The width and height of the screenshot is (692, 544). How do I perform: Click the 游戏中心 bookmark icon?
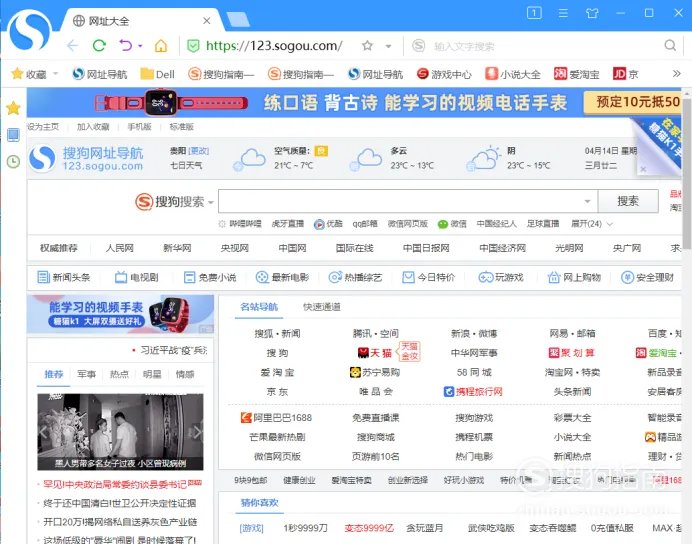tap(422, 74)
